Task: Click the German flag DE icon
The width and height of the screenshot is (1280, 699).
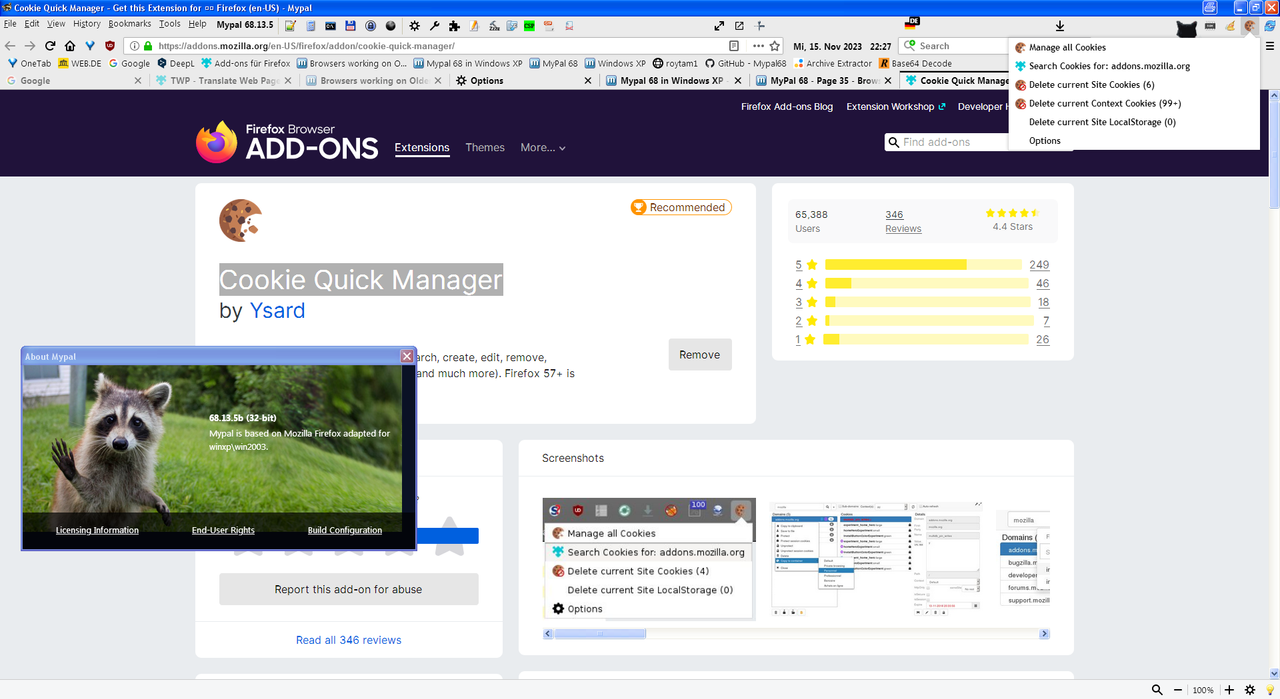Action: (911, 23)
